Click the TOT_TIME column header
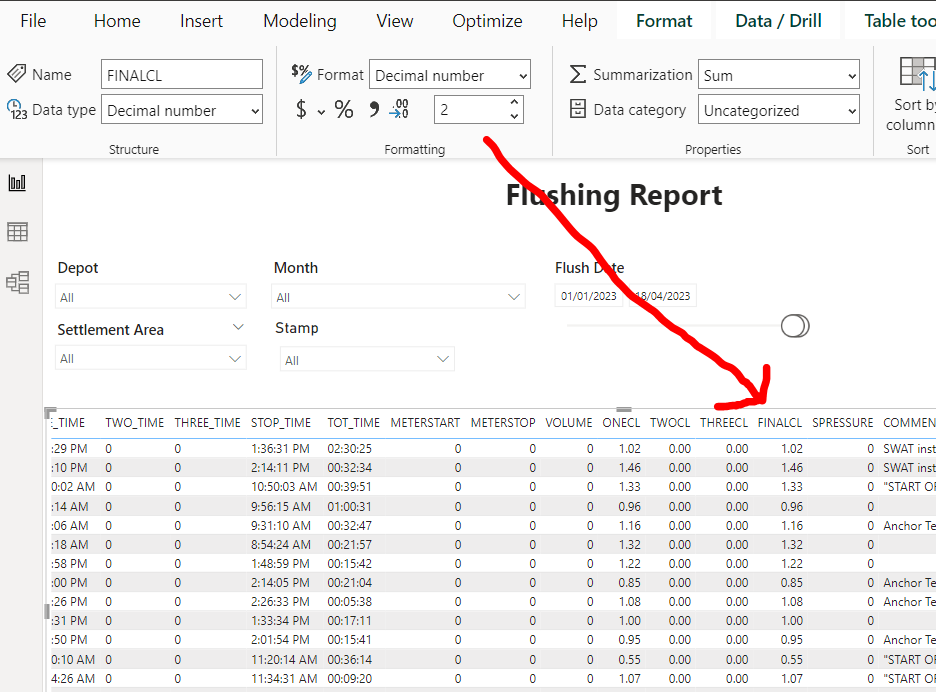936x692 pixels. (x=353, y=423)
